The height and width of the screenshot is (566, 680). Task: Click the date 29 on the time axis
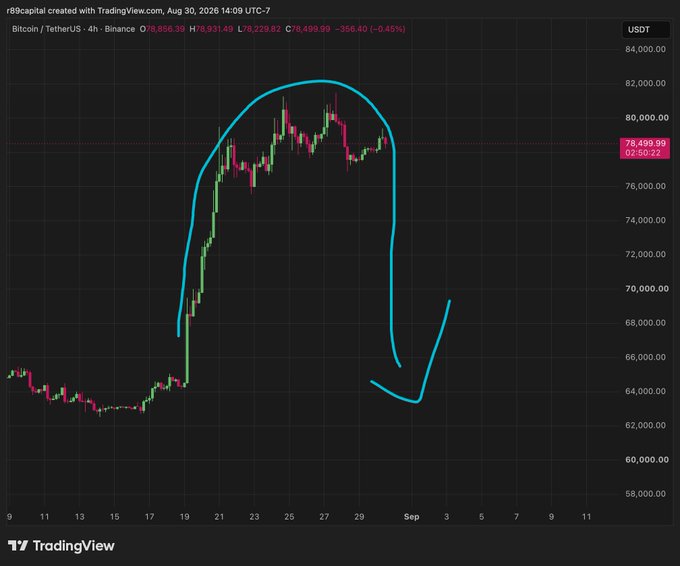[x=359, y=517]
